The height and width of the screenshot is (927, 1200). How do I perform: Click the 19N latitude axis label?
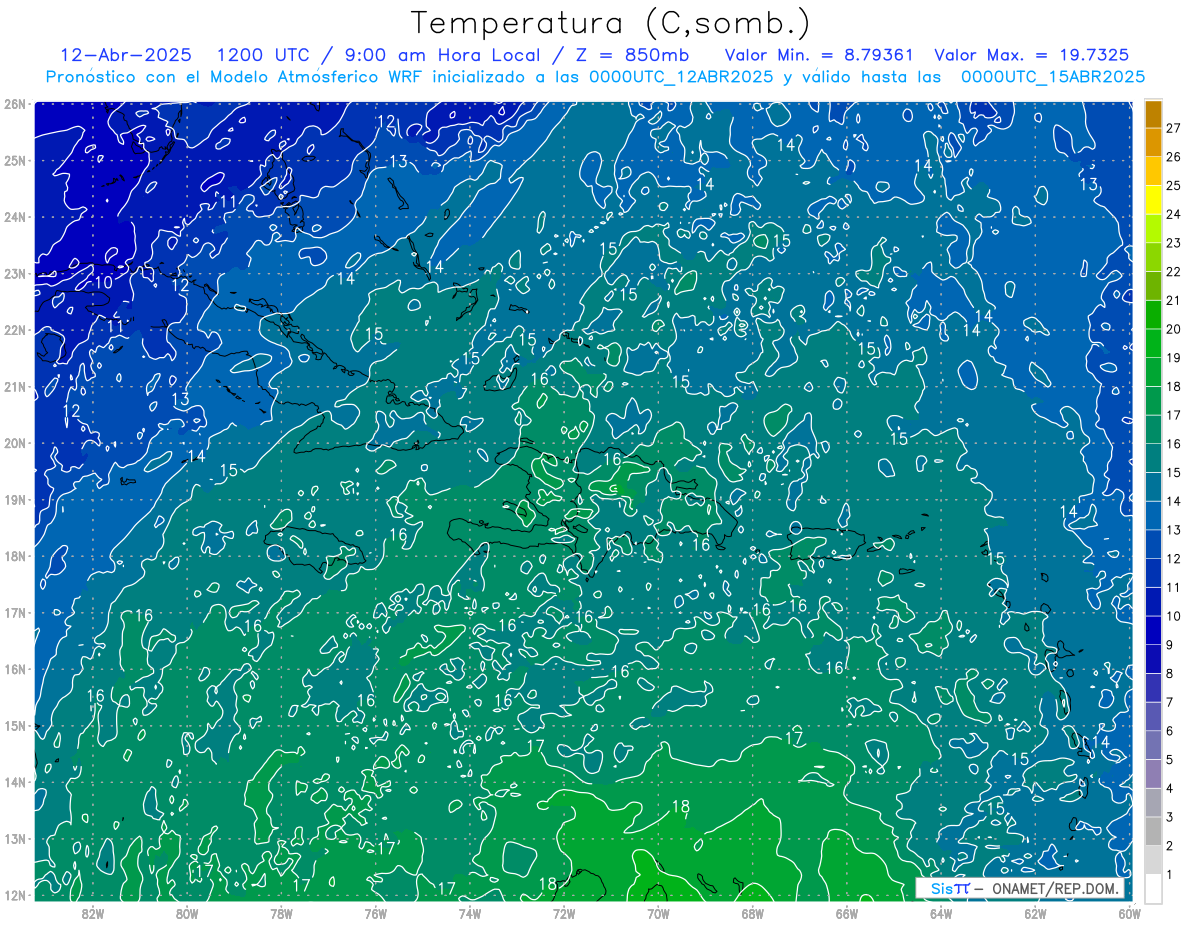point(14,499)
